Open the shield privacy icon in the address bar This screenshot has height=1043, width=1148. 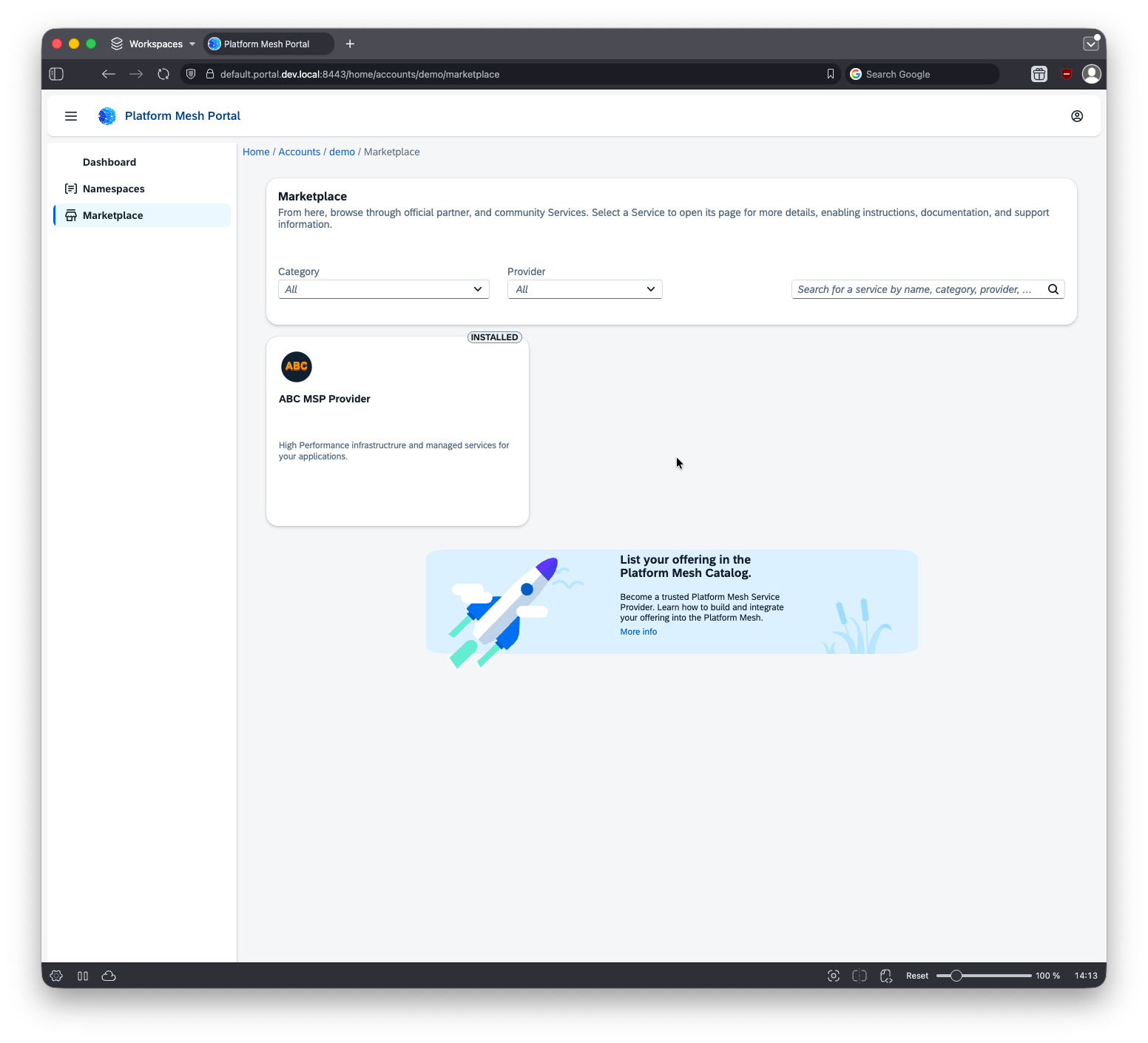coord(191,74)
